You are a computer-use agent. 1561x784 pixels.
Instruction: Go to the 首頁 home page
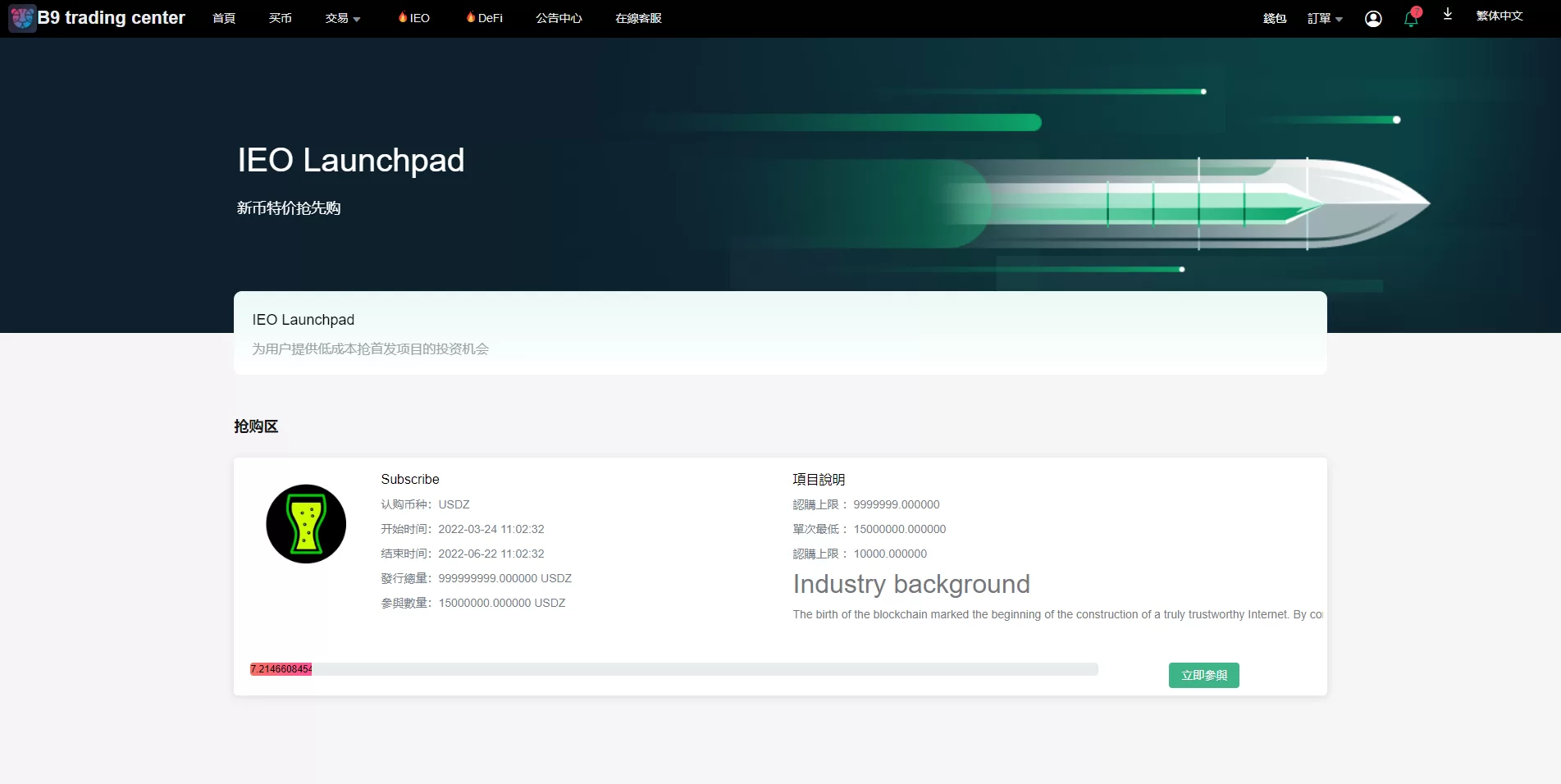click(x=224, y=18)
